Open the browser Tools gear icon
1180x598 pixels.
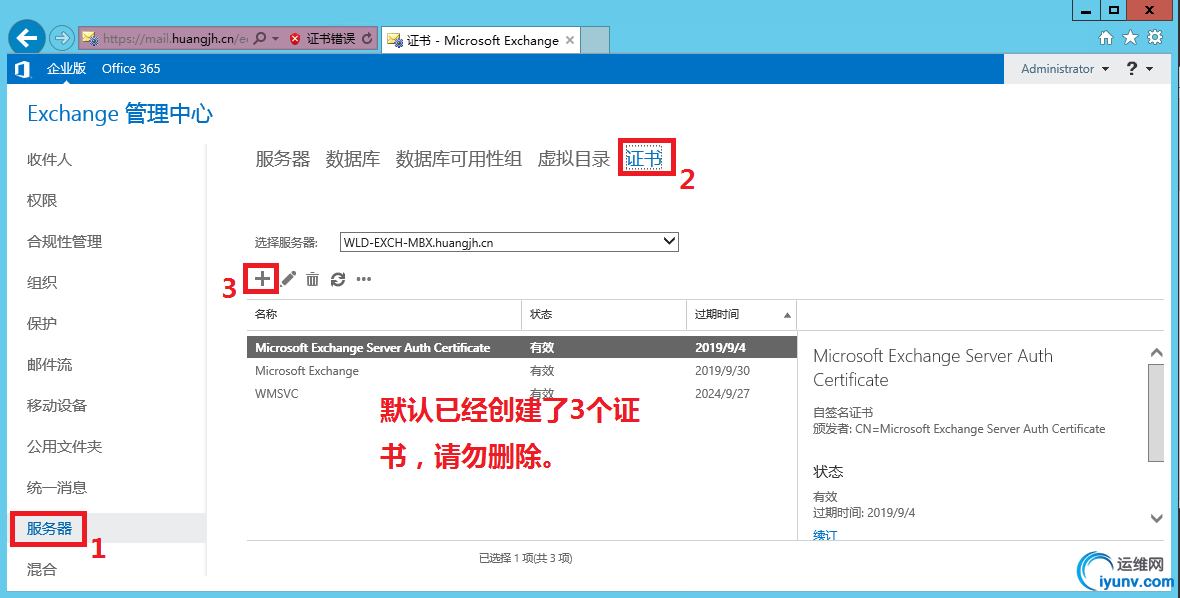point(1155,38)
